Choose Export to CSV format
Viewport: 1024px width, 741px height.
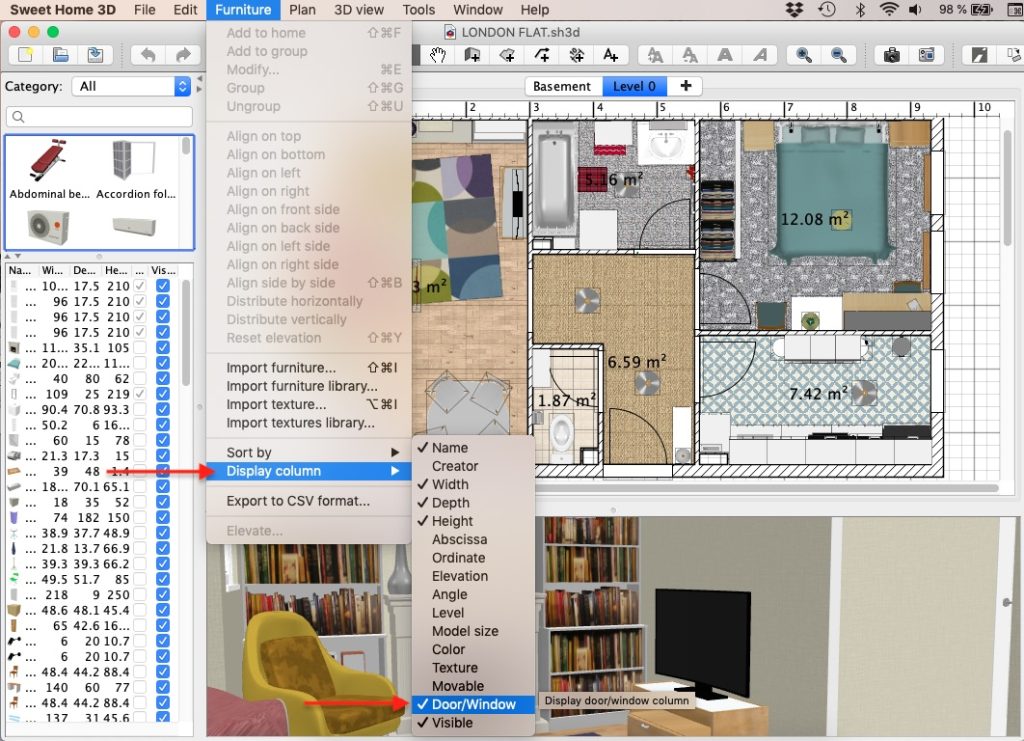[x=297, y=501]
